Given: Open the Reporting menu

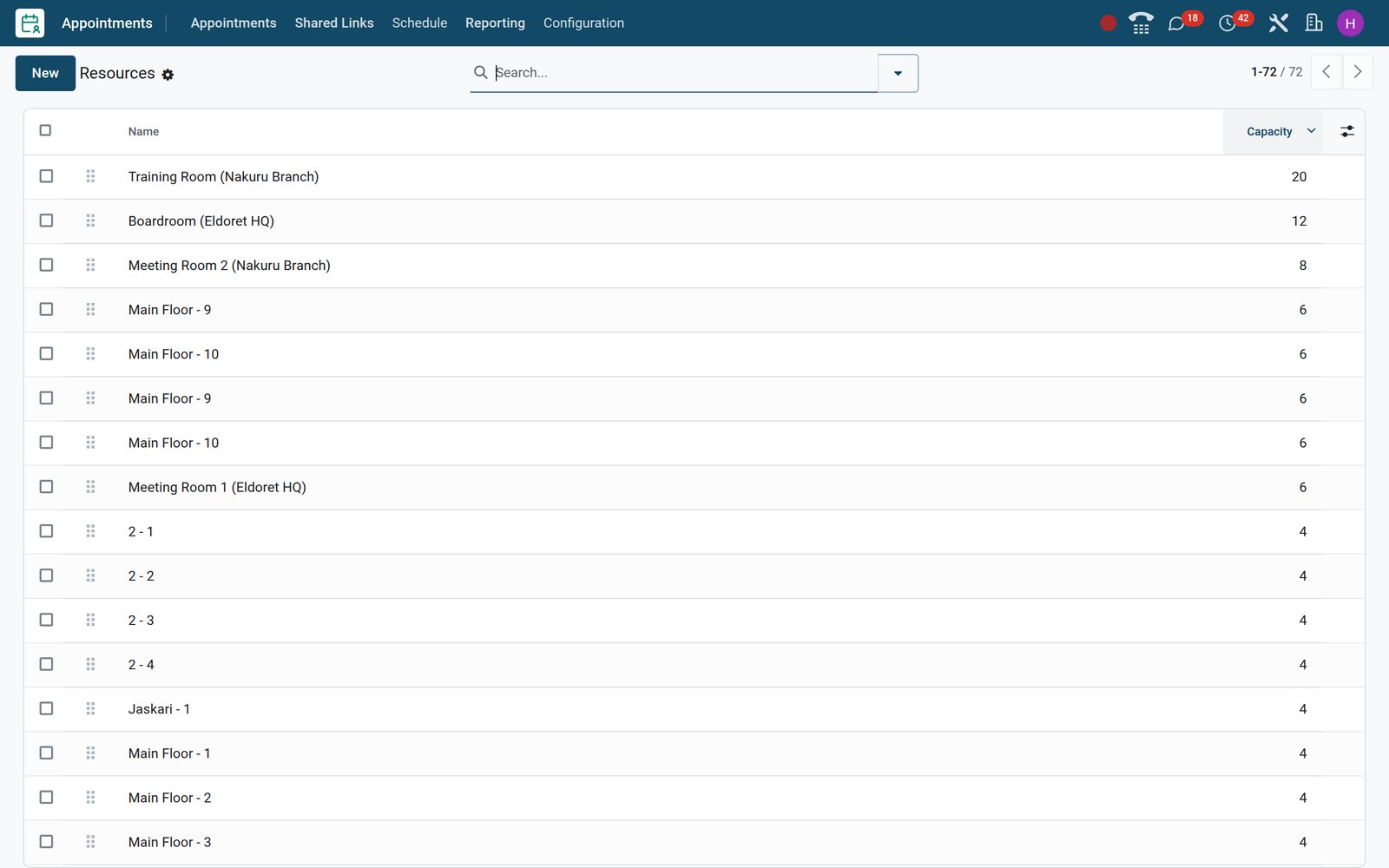Looking at the screenshot, I should coord(495,23).
